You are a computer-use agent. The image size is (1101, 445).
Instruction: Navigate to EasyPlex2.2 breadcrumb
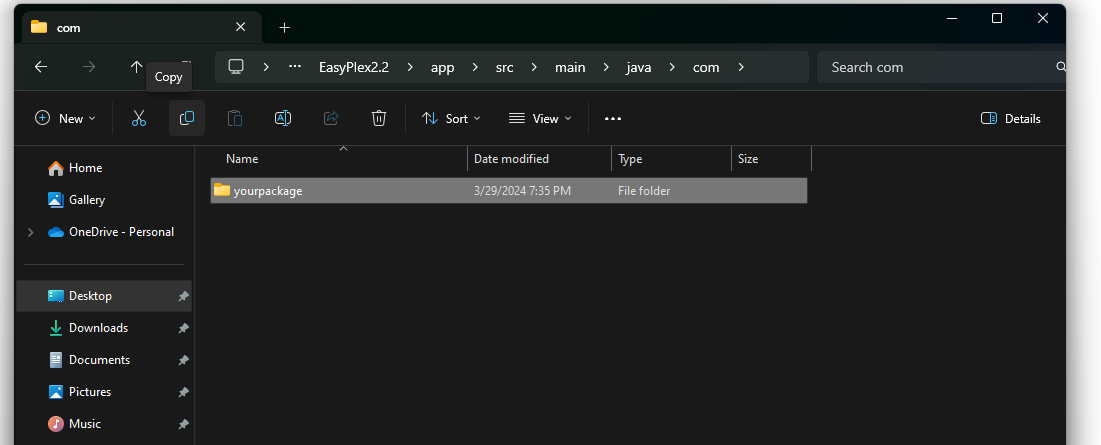(x=354, y=67)
